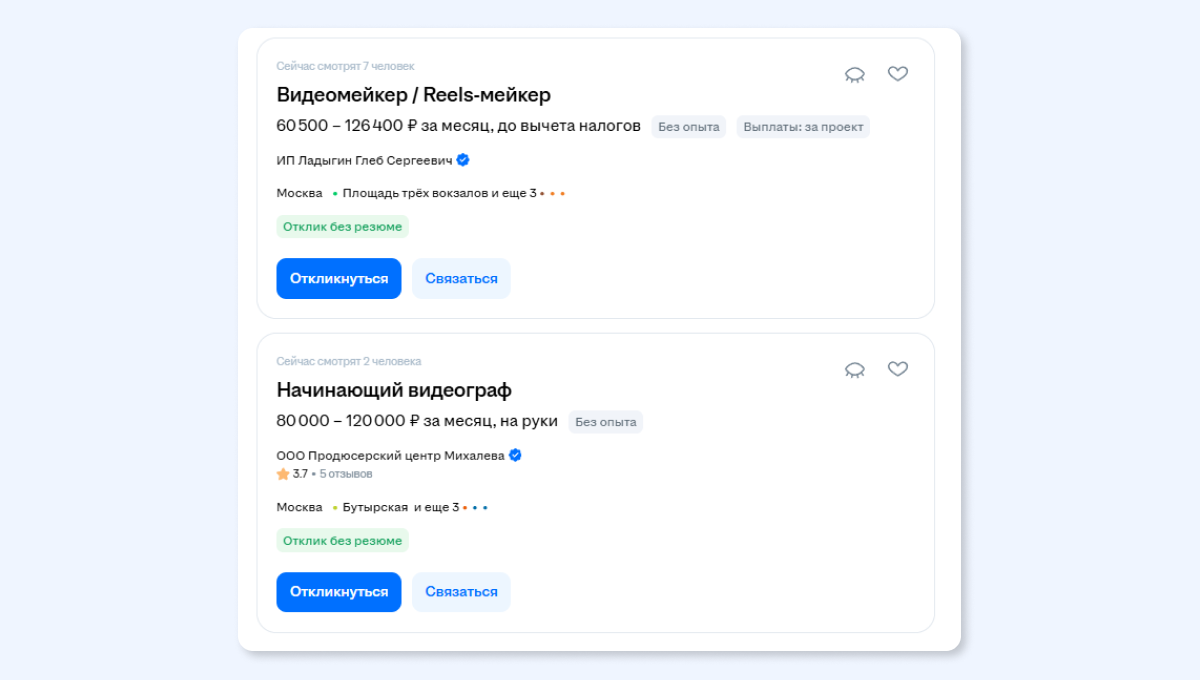Screen dimensions: 1200x680
Task: Click Связаться on the Видеомейкер vacancy
Action: (x=461, y=278)
